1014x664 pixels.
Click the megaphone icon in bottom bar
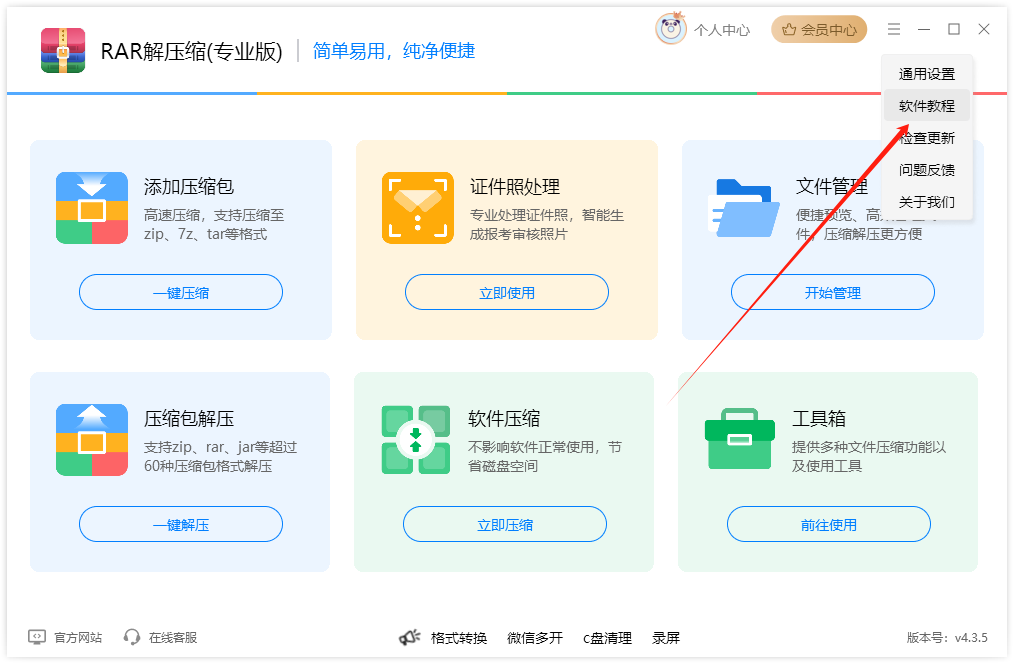tap(409, 637)
